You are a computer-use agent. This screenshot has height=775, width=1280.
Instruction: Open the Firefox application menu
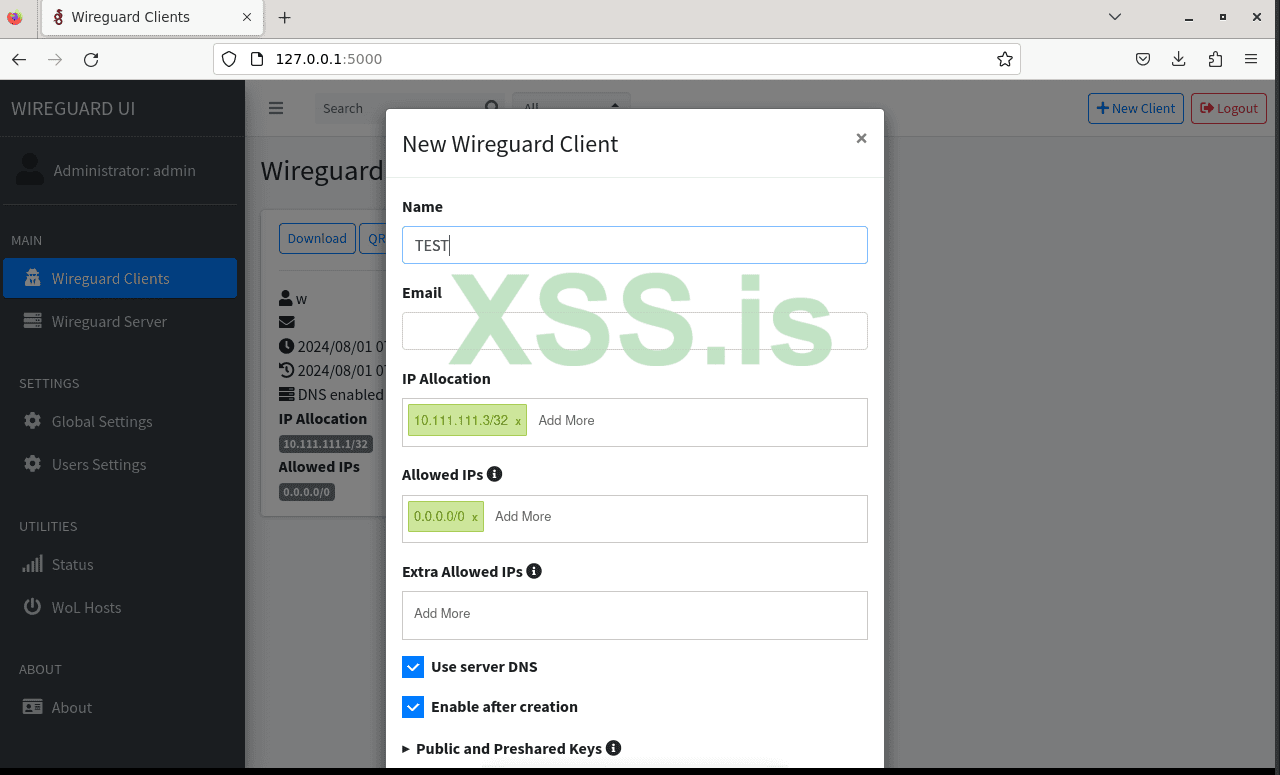point(1251,59)
